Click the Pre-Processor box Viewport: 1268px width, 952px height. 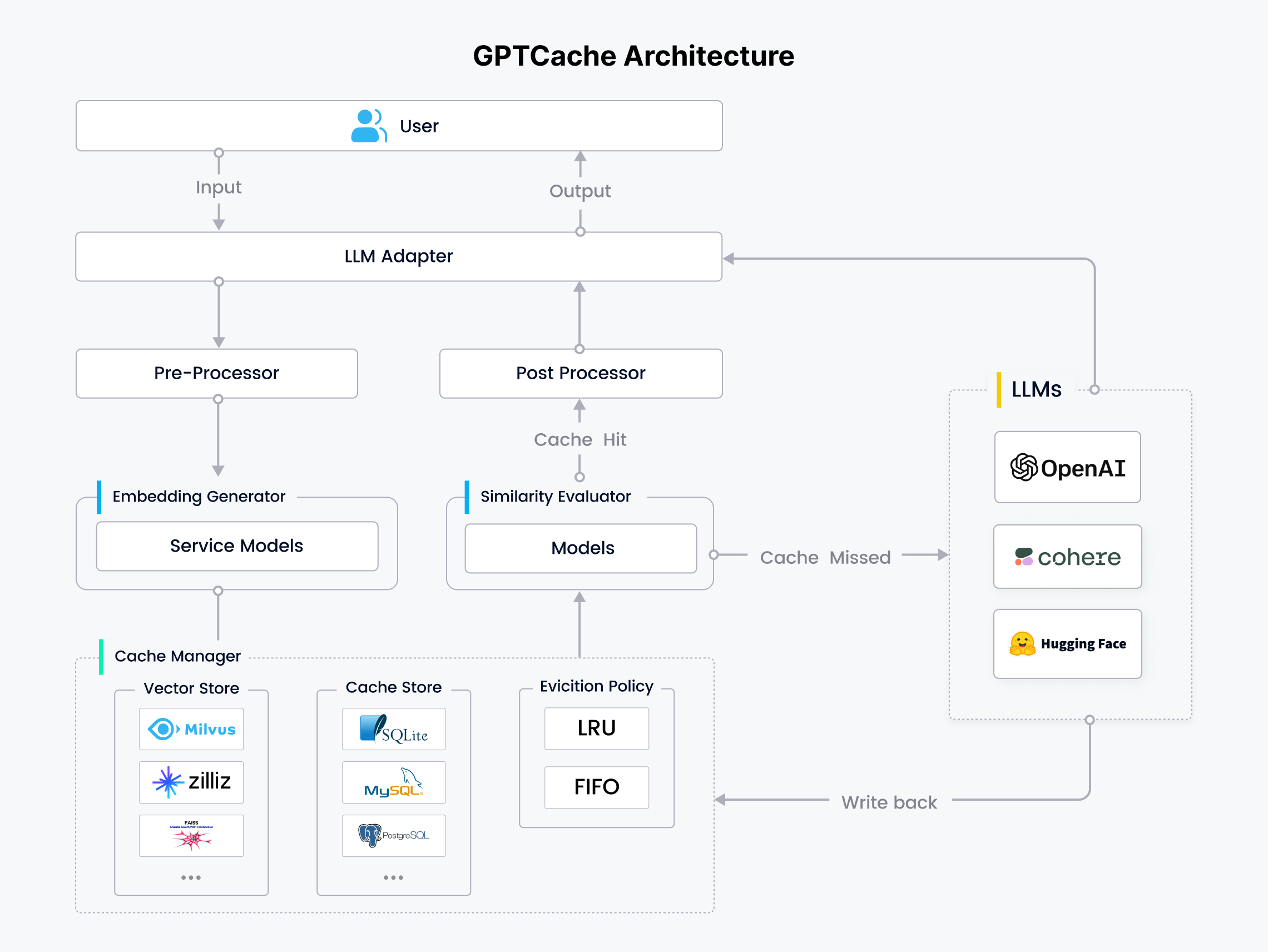point(217,373)
